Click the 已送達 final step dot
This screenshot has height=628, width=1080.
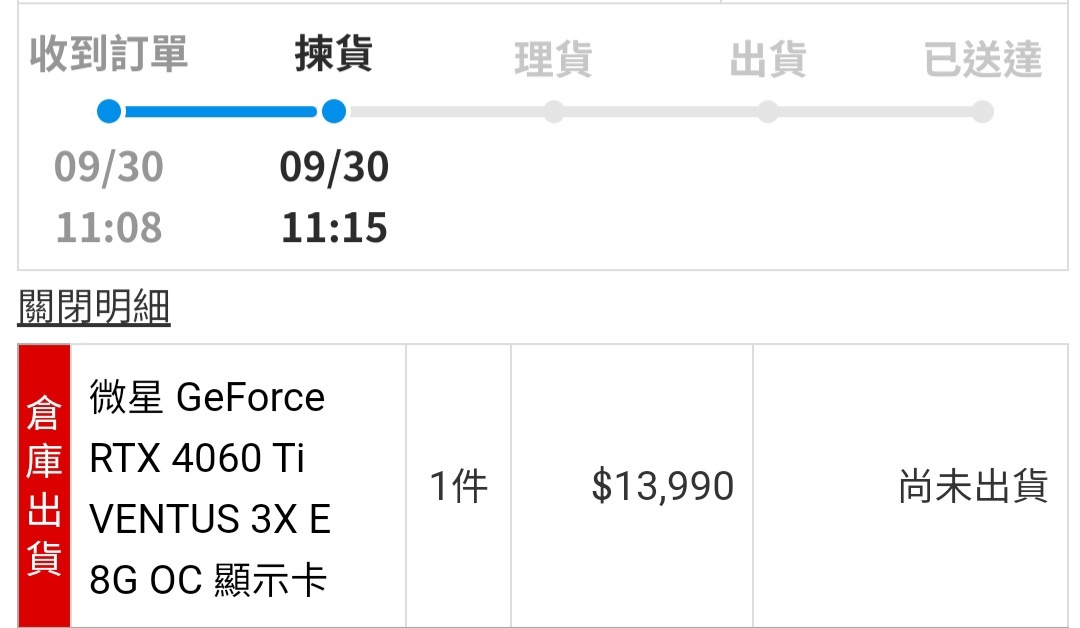tap(982, 111)
